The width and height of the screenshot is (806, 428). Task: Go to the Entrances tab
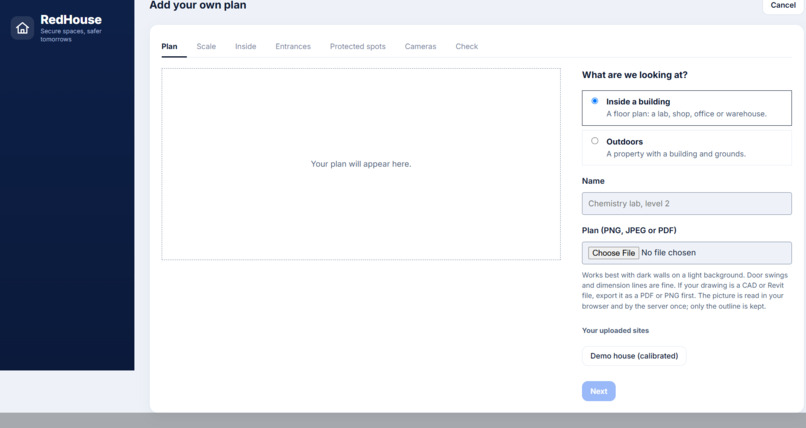pyautogui.click(x=293, y=46)
